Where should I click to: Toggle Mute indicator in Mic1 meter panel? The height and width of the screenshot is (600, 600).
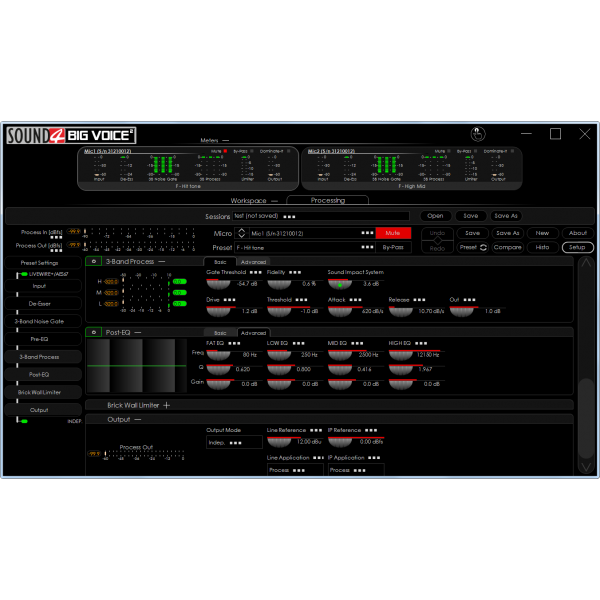[x=225, y=151]
